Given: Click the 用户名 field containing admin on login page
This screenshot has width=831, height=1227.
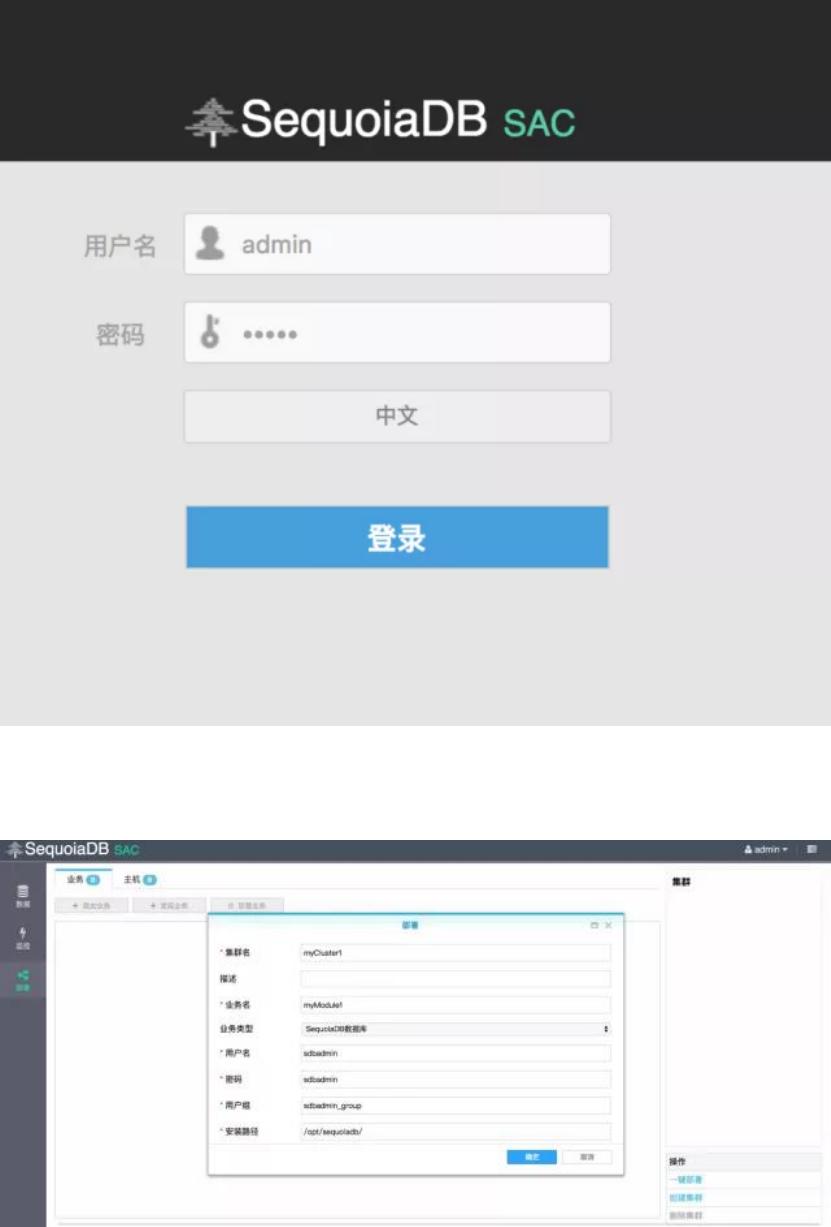Looking at the screenshot, I should click(x=397, y=244).
